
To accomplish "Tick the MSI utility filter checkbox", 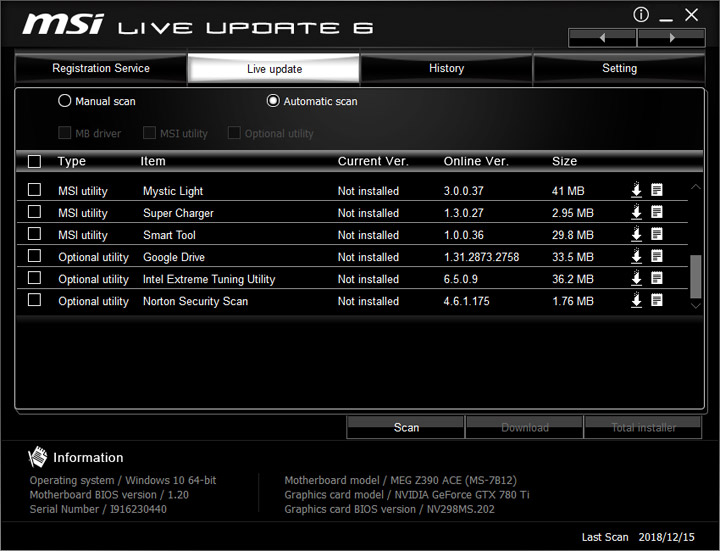I will click(149, 133).
